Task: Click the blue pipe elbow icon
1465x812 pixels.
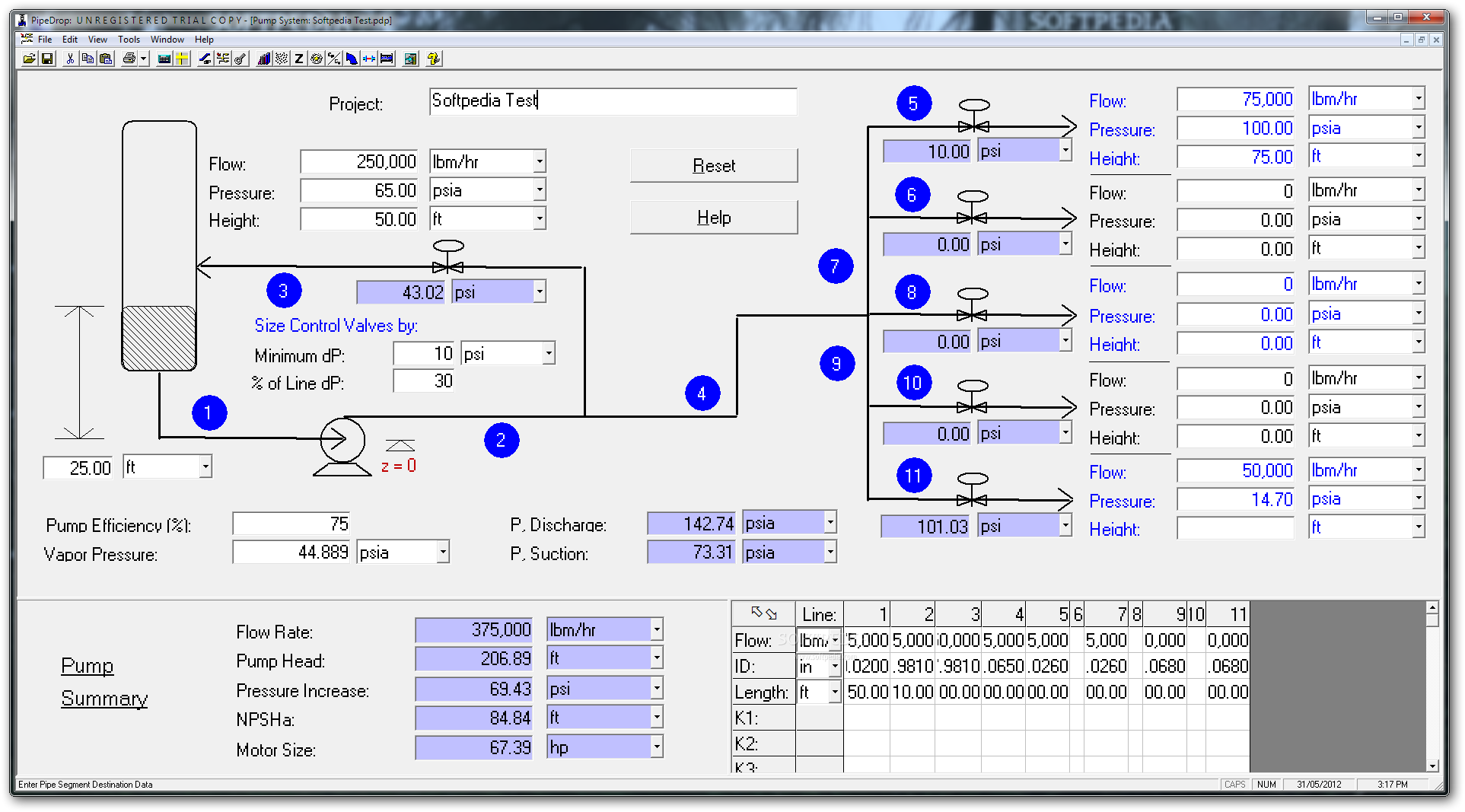Action: click(352, 59)
